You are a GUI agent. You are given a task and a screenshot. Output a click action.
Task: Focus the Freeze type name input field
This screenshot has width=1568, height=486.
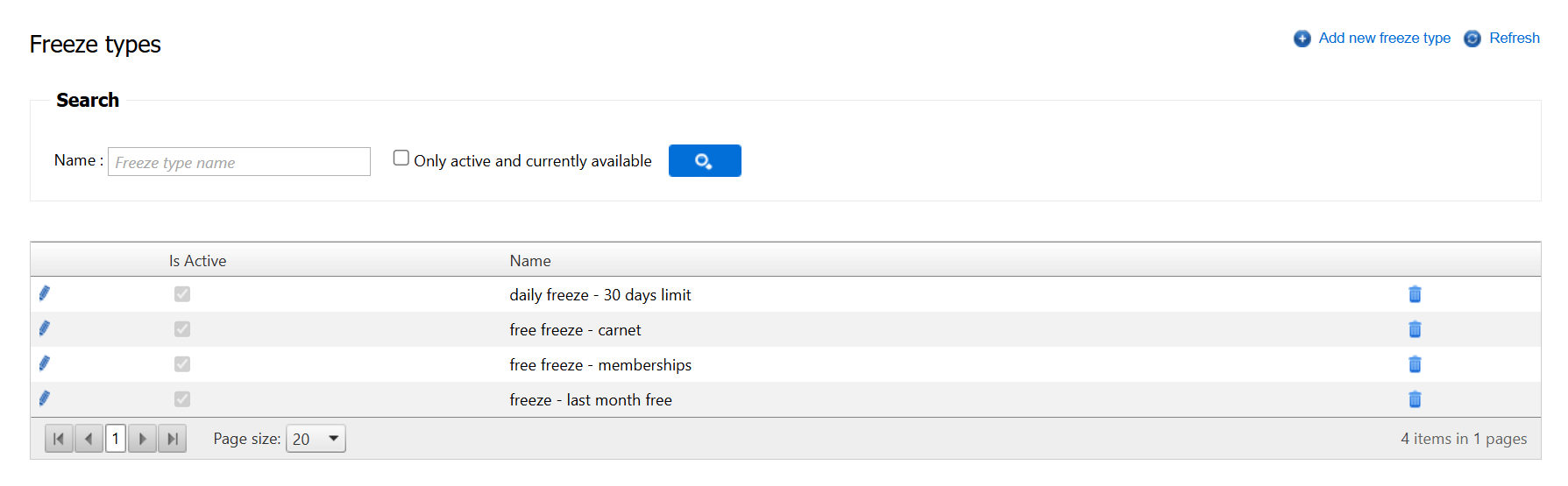(x=239, y=162)
